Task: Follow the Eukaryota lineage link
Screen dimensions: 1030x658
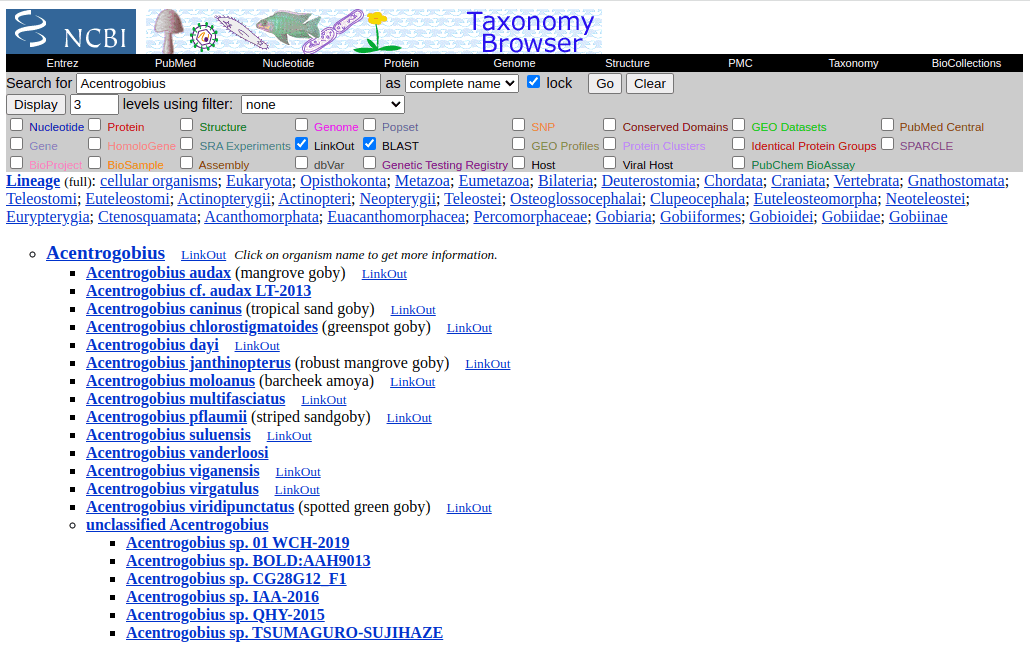Action: [259, 181]
